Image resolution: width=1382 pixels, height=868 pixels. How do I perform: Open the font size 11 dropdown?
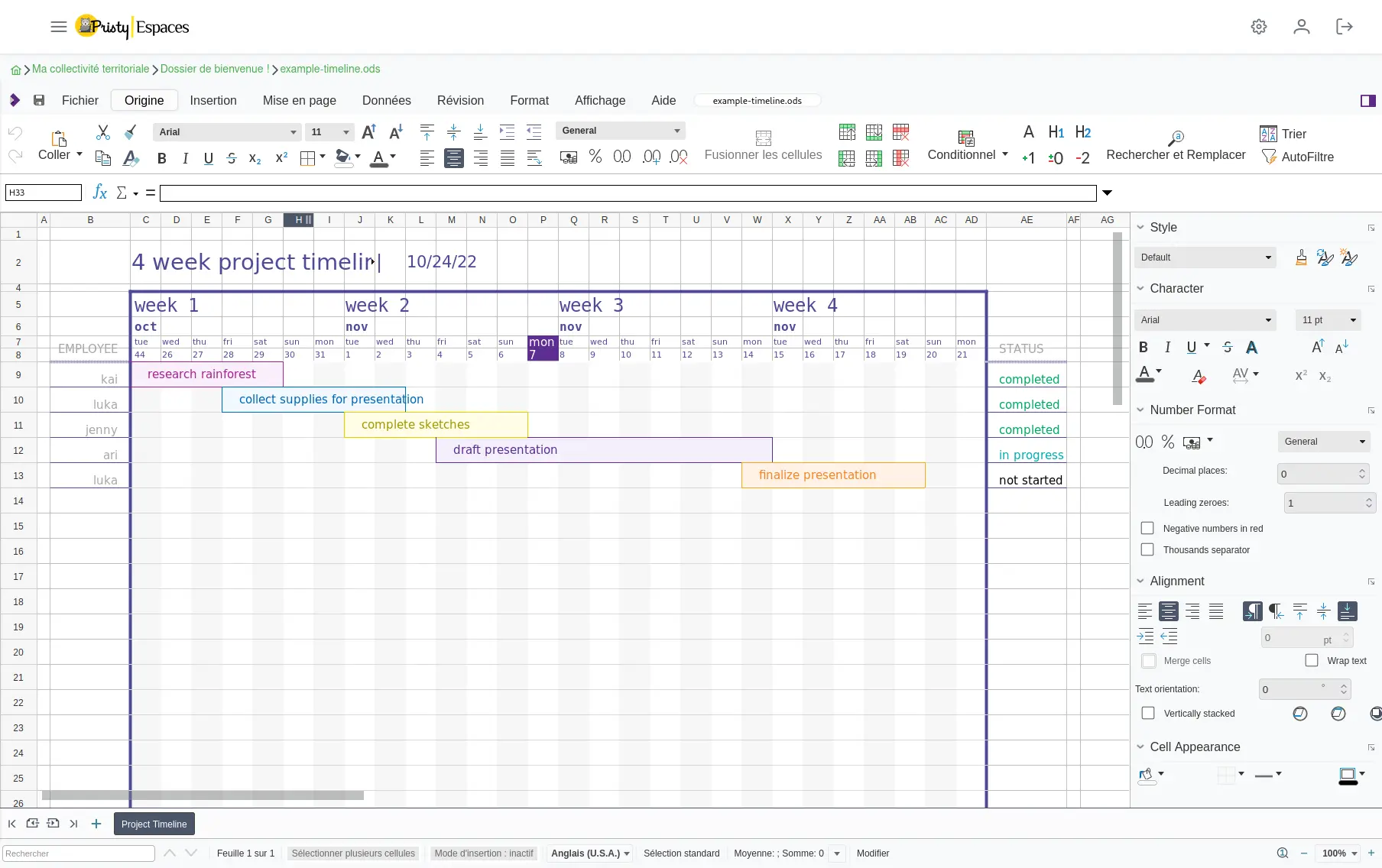329,132
